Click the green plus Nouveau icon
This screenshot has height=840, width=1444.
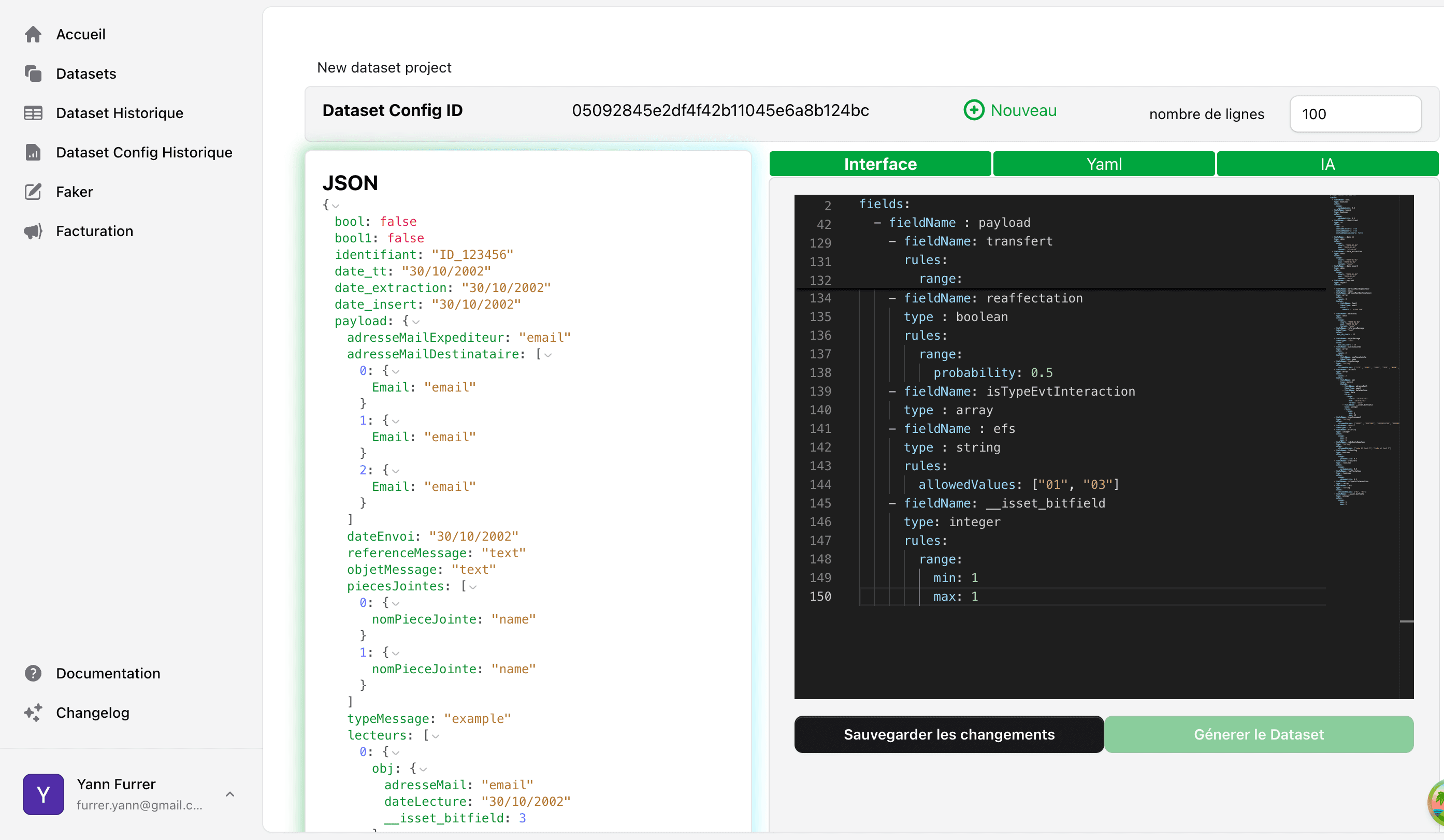974,110
